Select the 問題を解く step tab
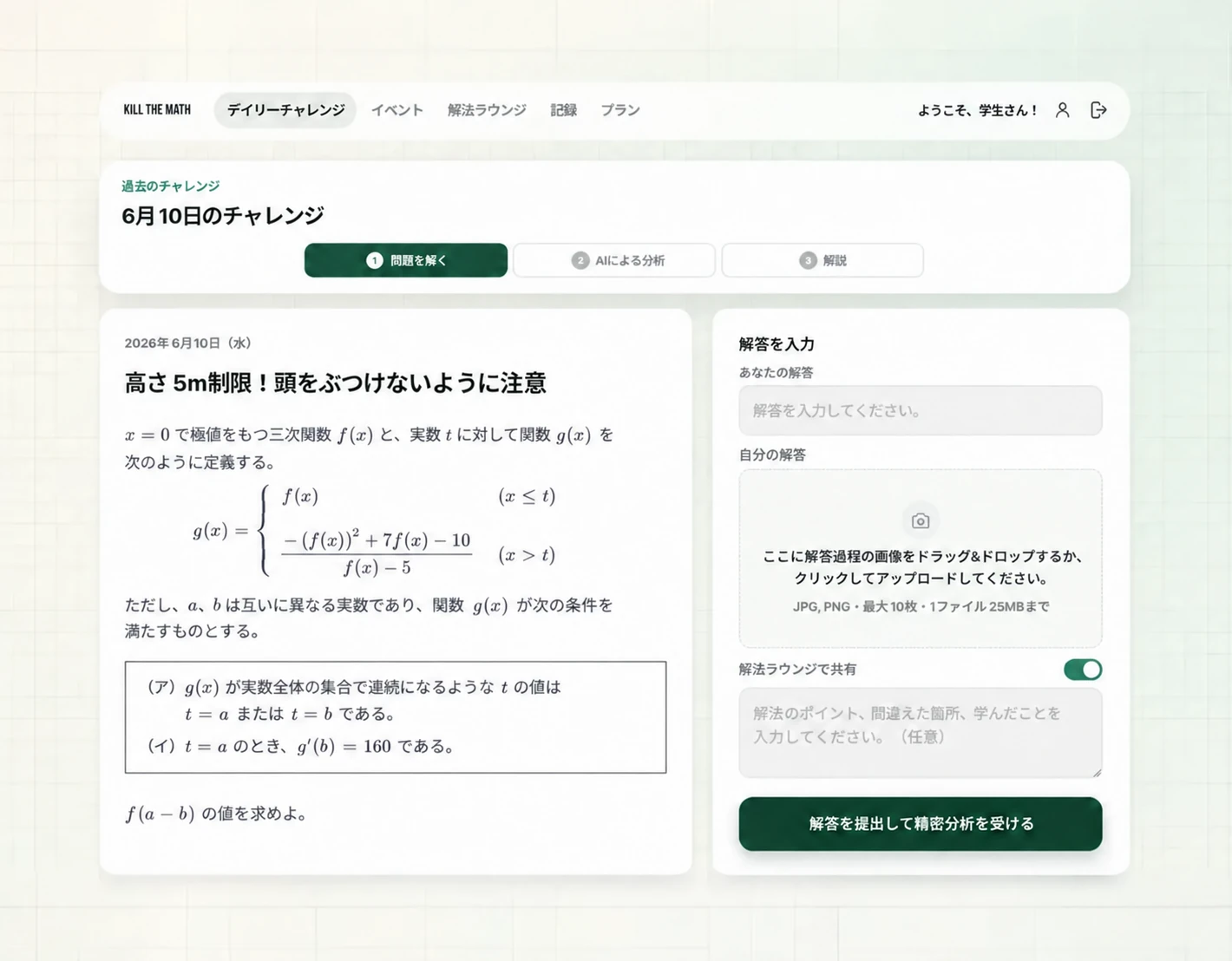This screenshot has width=1232, height=961. (x=406, y=260)
